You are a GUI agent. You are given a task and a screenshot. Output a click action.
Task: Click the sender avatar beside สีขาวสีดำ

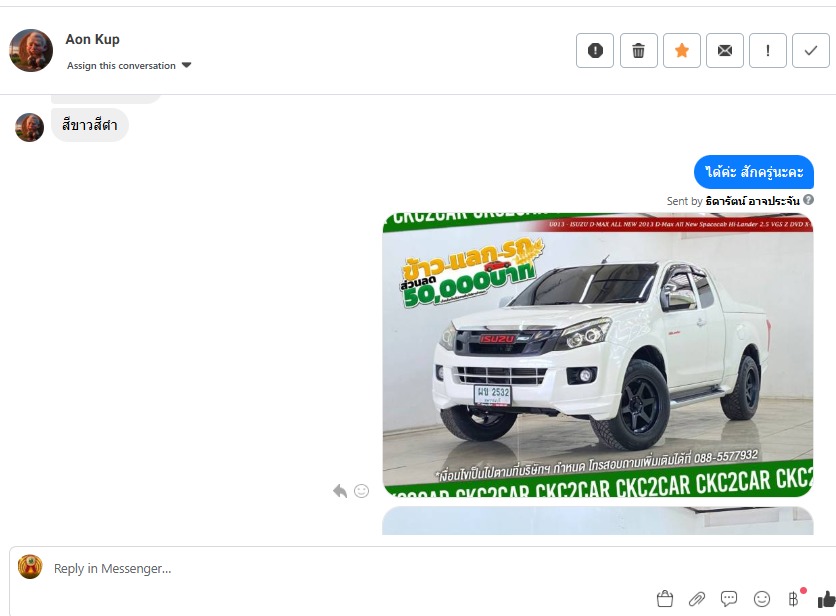click(29, 127)
